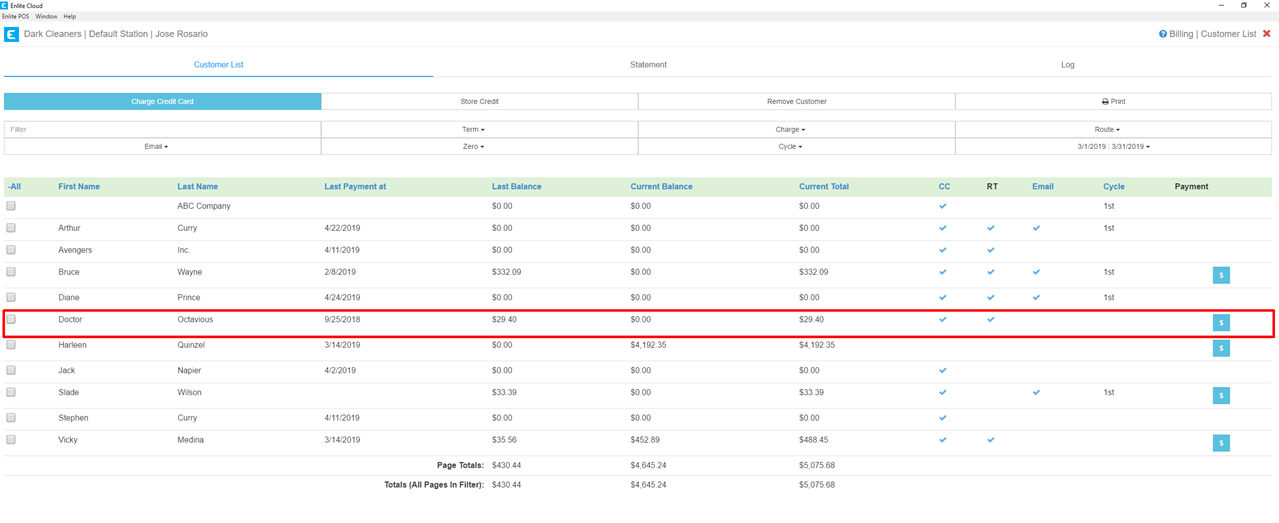Click the CC checkmark for Jack Napier
Screen dimensions: 1279x523
tap(943, 370)
